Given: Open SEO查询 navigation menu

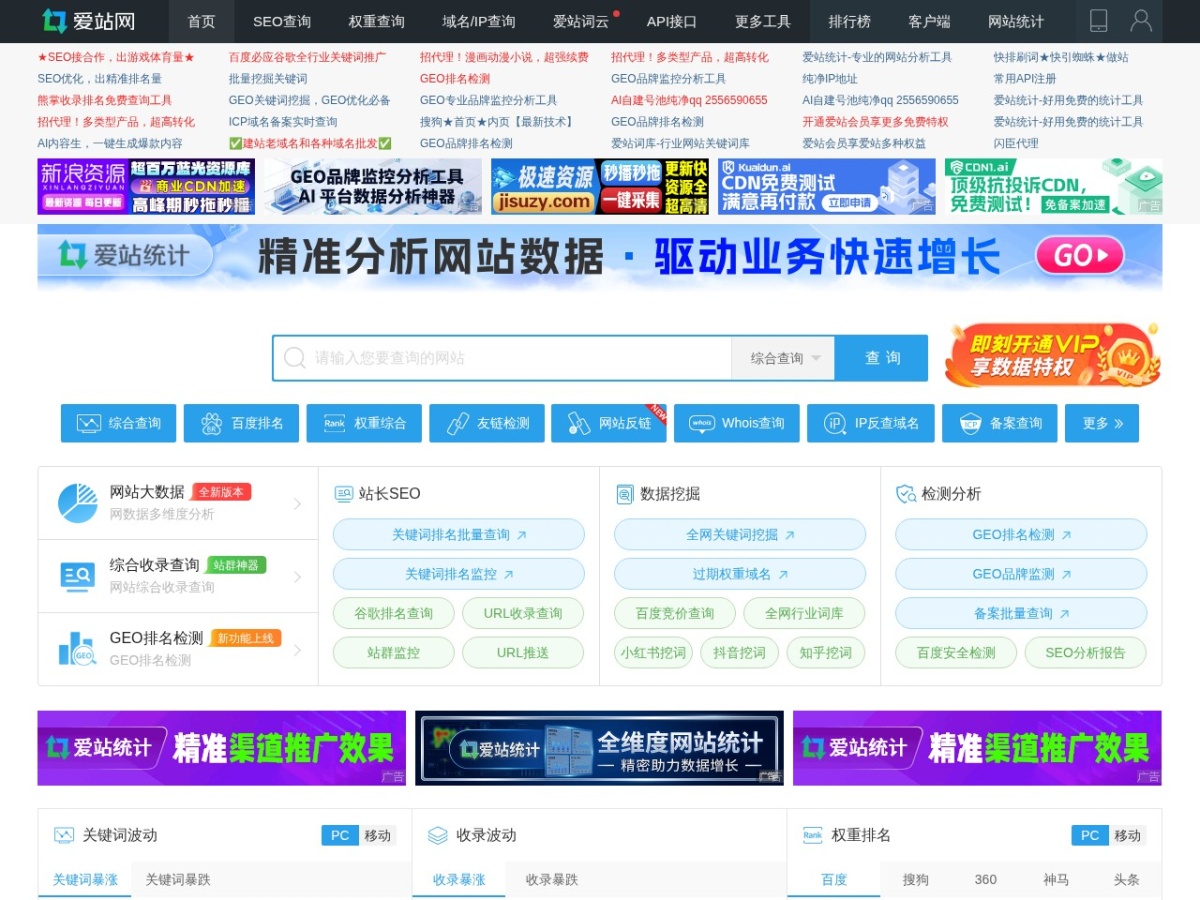Looking at the screenshot, I should click(282, 21).
